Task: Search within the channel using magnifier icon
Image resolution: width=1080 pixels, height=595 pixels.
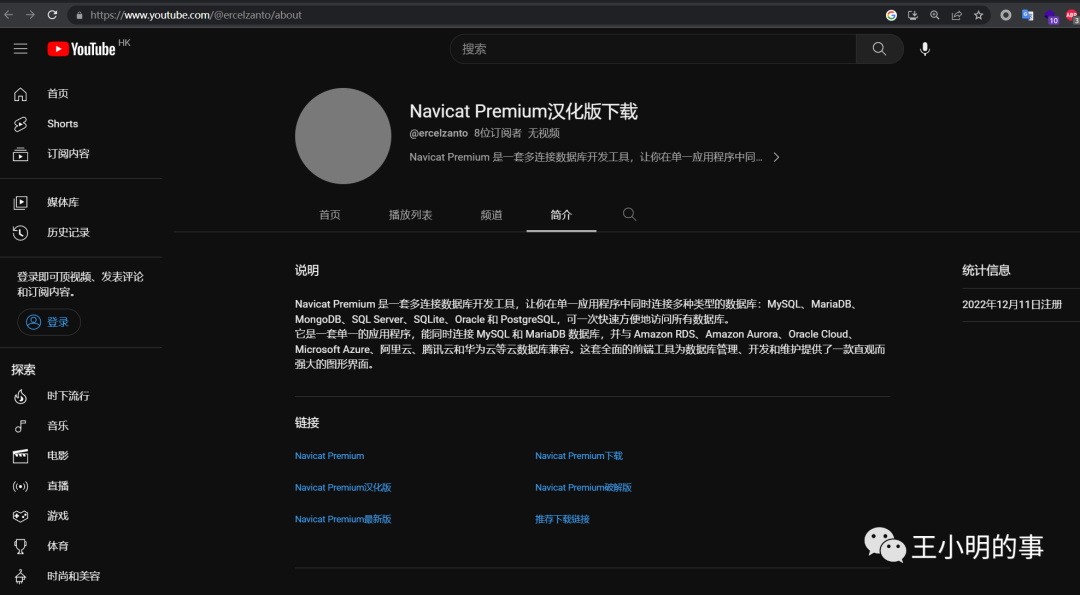Action: [629, 214]
